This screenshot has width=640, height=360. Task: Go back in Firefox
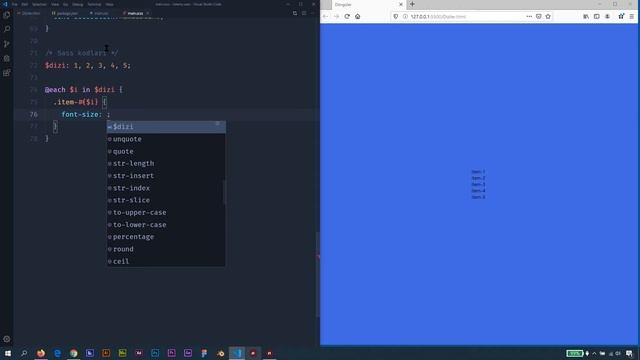[325, 16]
